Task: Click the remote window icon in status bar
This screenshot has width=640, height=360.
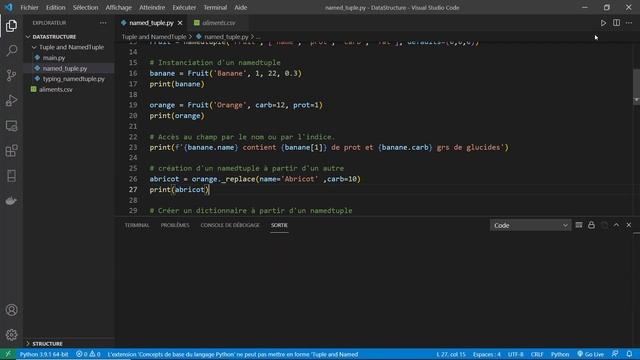Action: pos(8,354)
